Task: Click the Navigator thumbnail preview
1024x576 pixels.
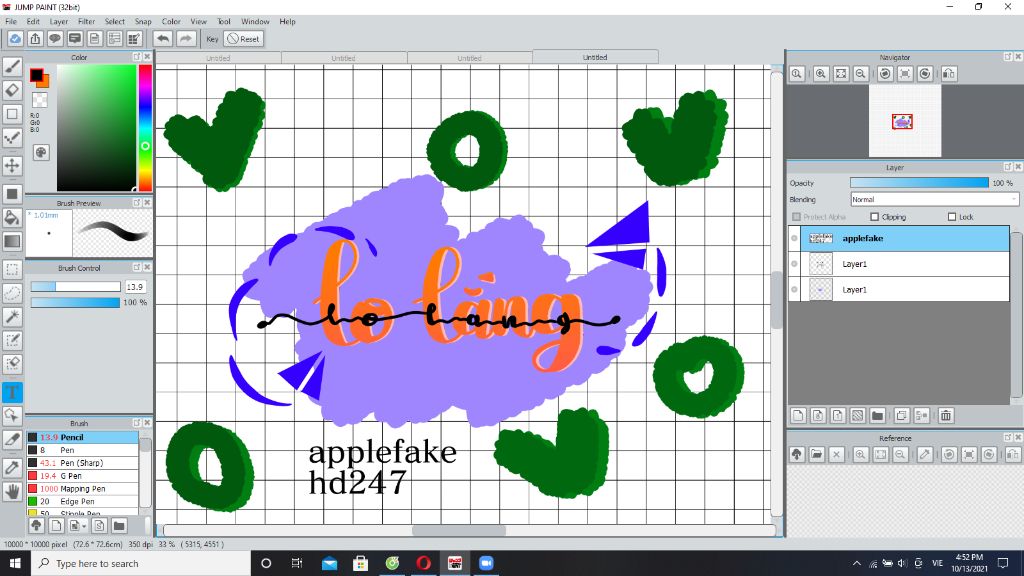Action: (904, 121)
